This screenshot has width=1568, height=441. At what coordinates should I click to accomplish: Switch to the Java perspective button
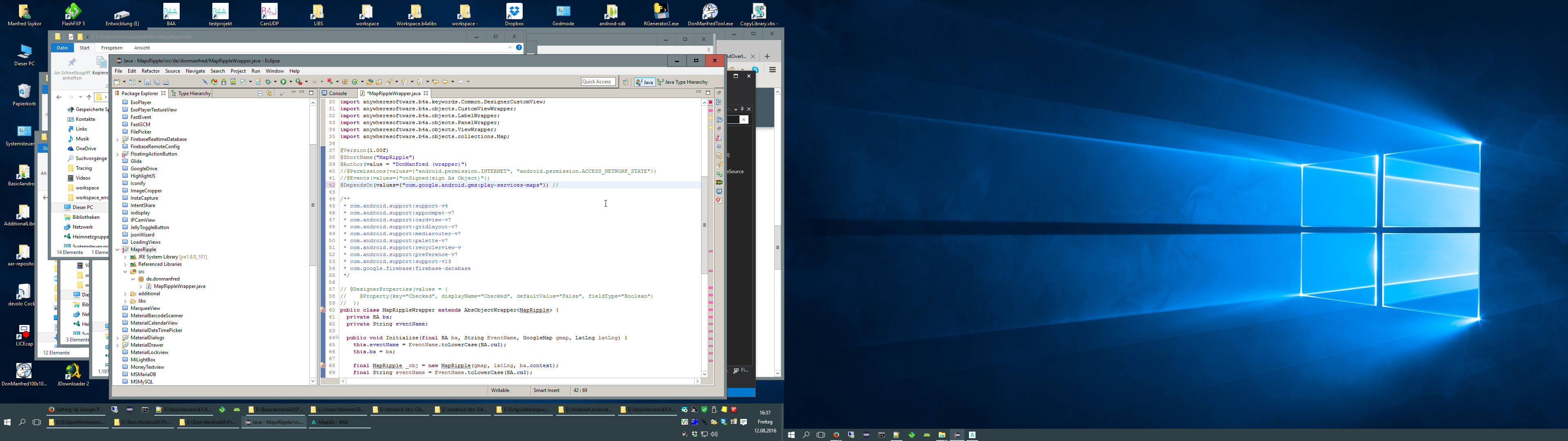(x=645, y=82)
